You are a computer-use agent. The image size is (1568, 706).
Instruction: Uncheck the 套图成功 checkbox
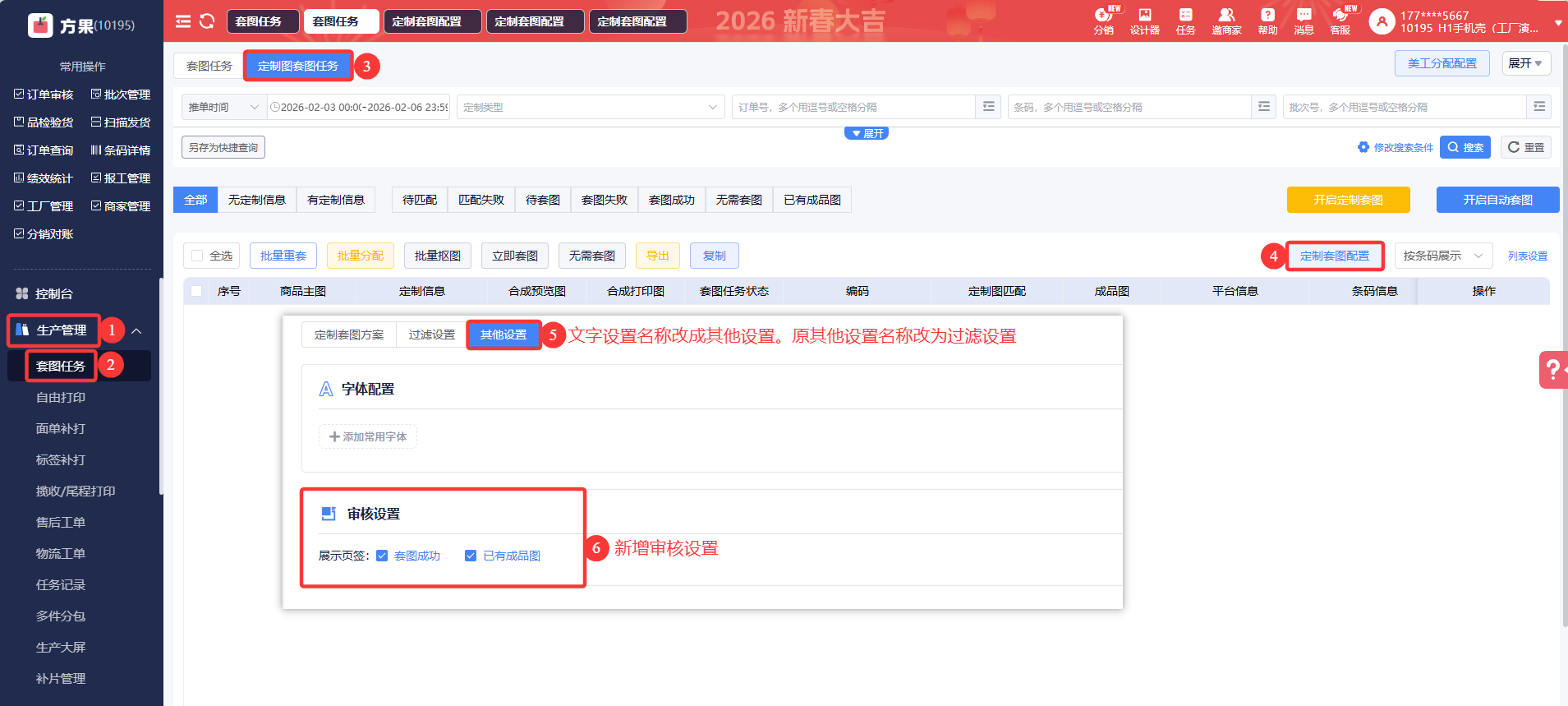382,556
